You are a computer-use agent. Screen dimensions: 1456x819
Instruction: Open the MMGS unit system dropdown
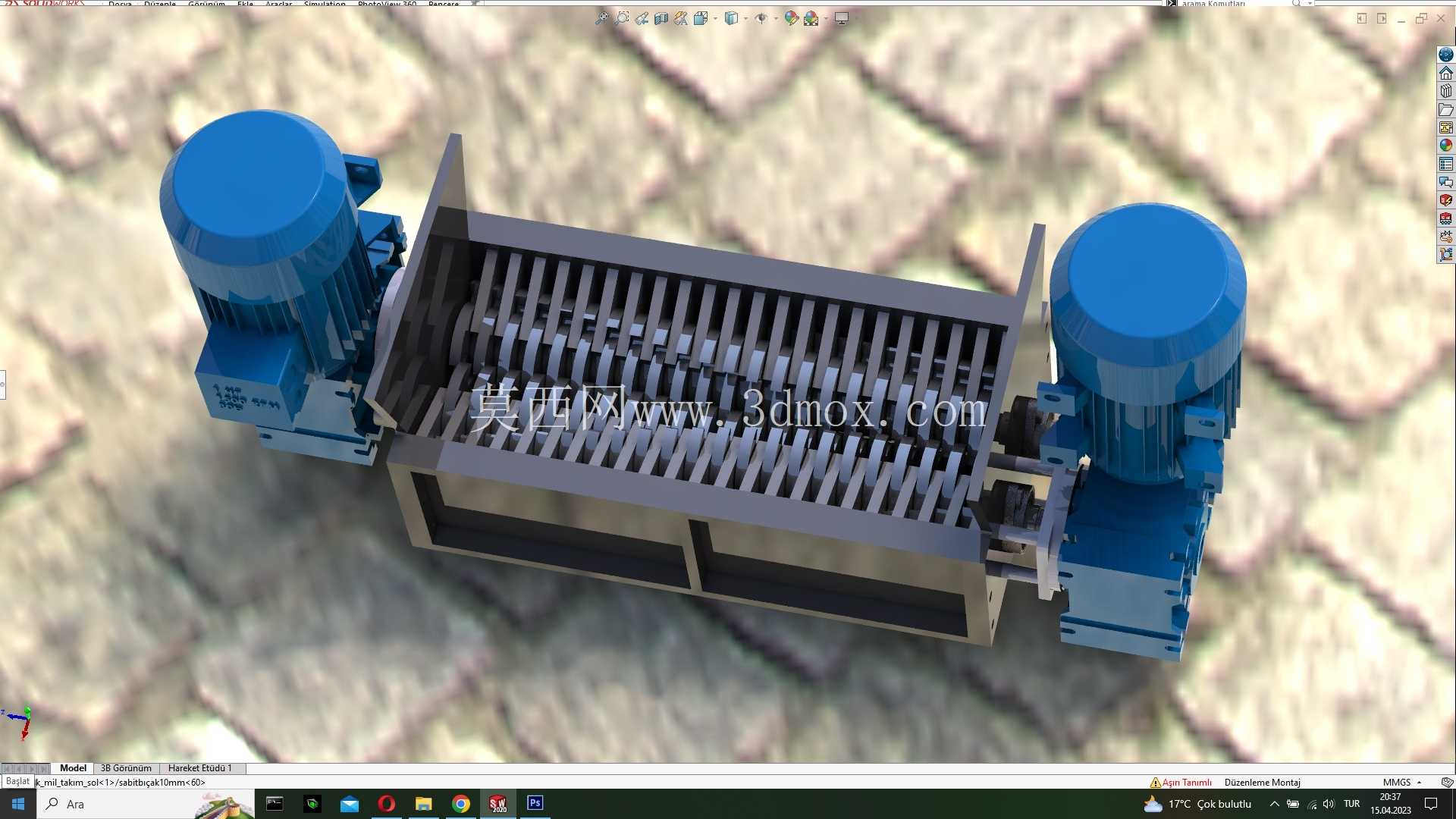pyautogui.click(x=1402, y=783)
